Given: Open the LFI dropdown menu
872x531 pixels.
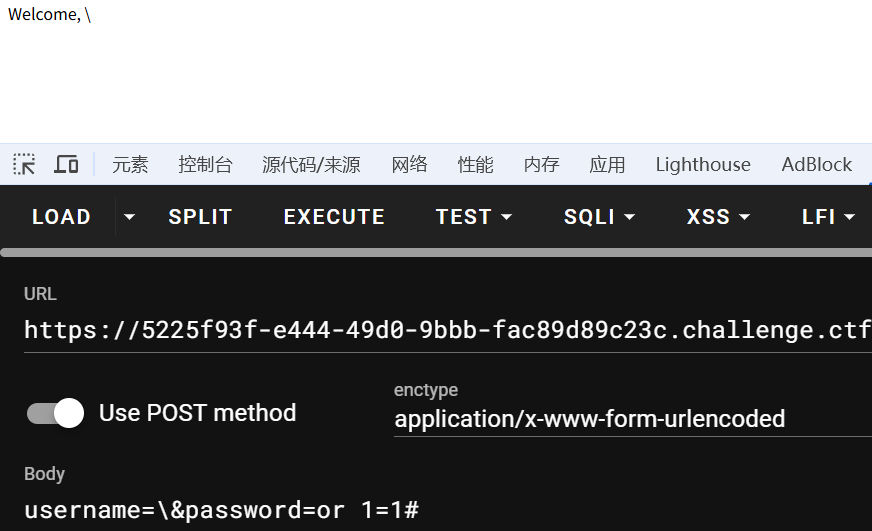Looking at the screenshot, I should 828,216.
